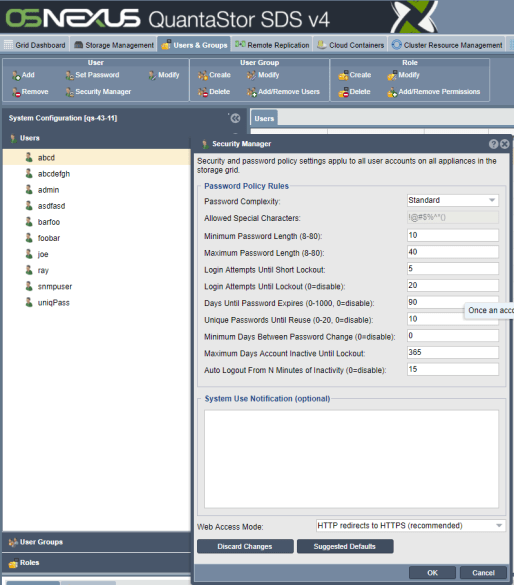Screen dimensions: 514x585
Task: Click the Discard Changes button
Action: click(x=245, y=546)
